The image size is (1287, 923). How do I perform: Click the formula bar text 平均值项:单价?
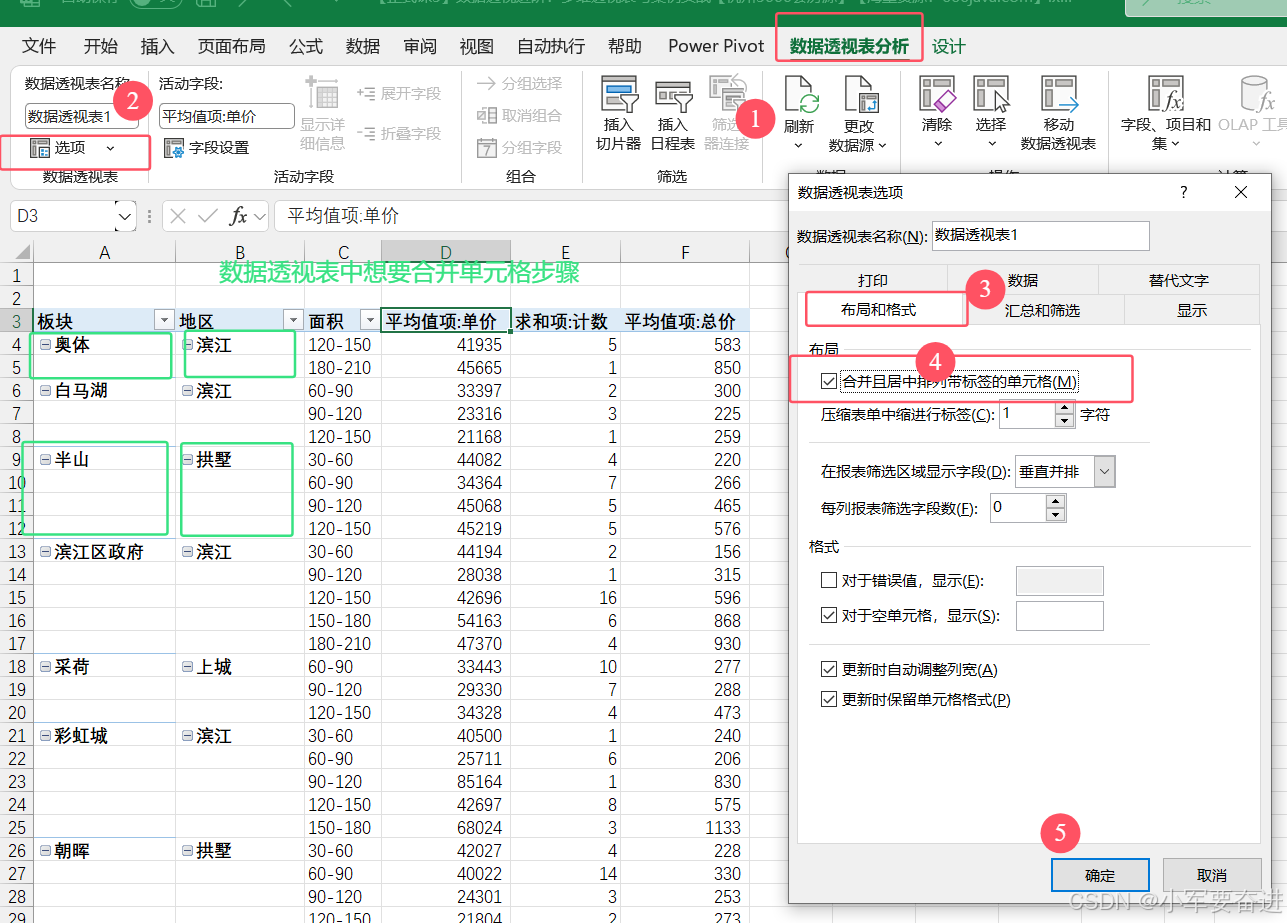[343, 216]
